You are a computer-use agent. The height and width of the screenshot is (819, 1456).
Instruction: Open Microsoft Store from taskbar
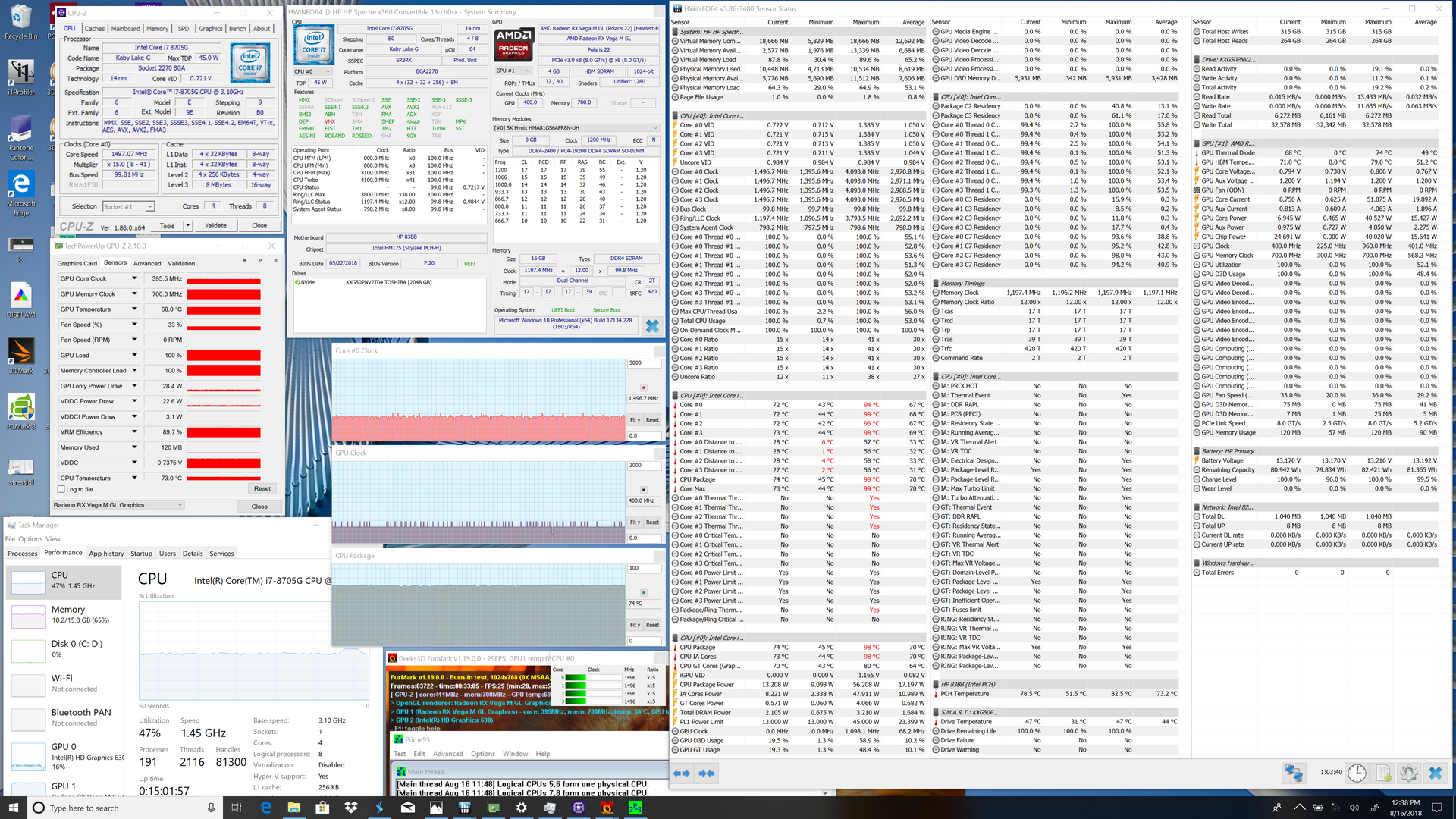pos(322,808)
